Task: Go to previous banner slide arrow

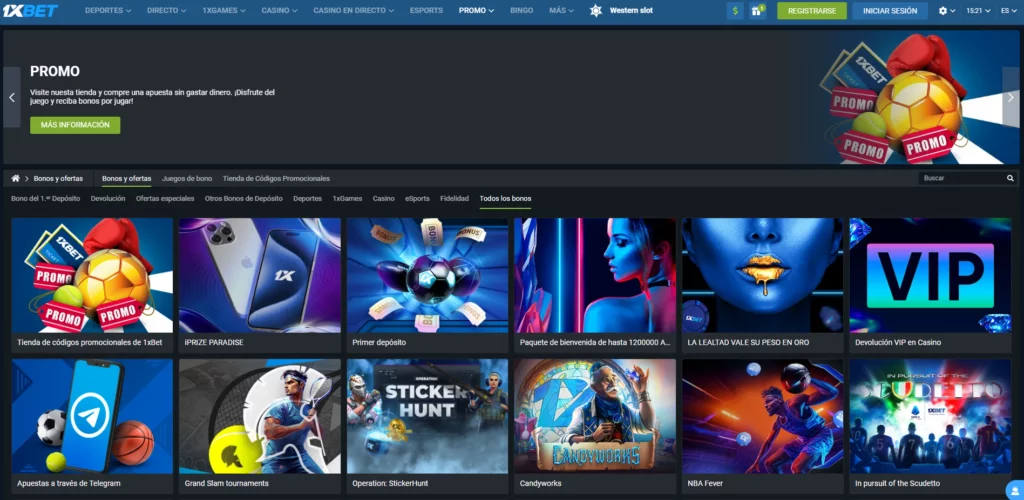Action: 12,97
